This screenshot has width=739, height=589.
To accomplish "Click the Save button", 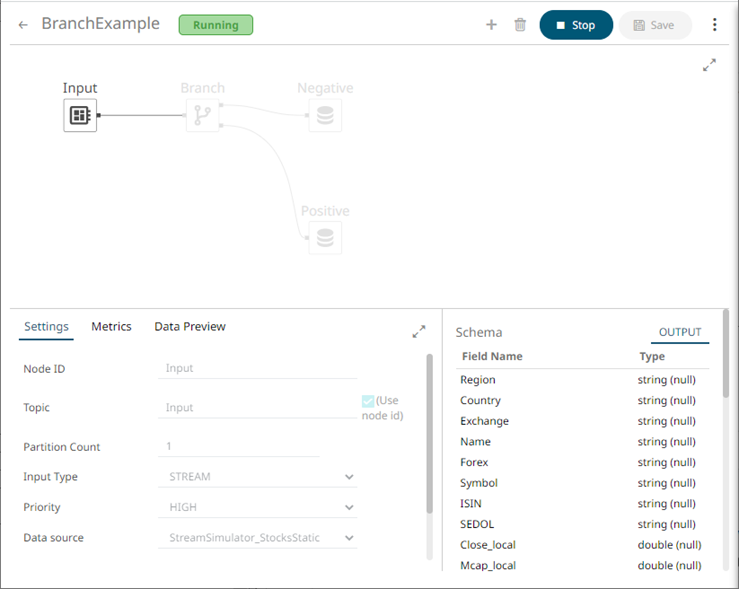I will (x=655, y=25).
